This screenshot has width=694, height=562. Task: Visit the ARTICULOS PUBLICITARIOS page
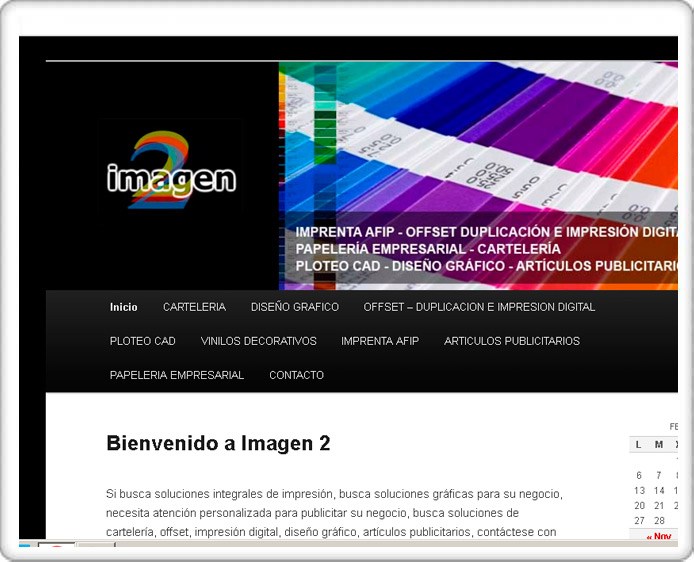pos(512,341)
